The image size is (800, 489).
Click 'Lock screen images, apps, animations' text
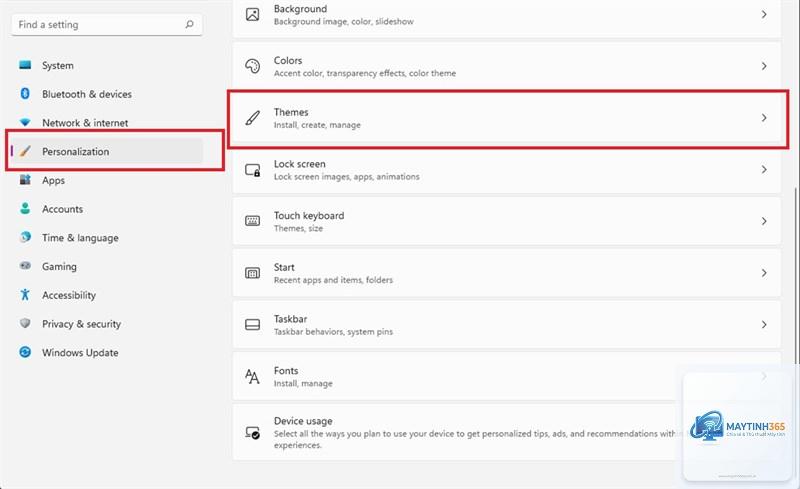click(346, 177)
